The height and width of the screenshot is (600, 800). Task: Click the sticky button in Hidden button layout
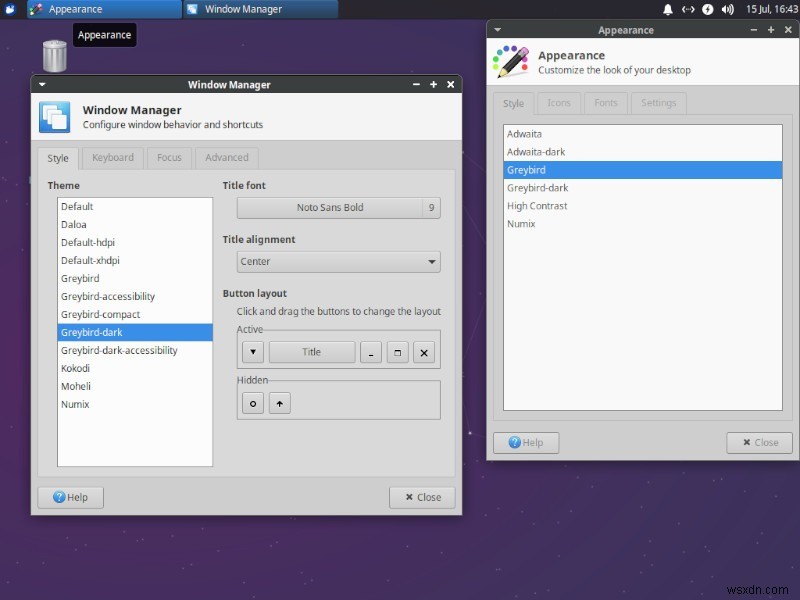[x=253, y=402]
